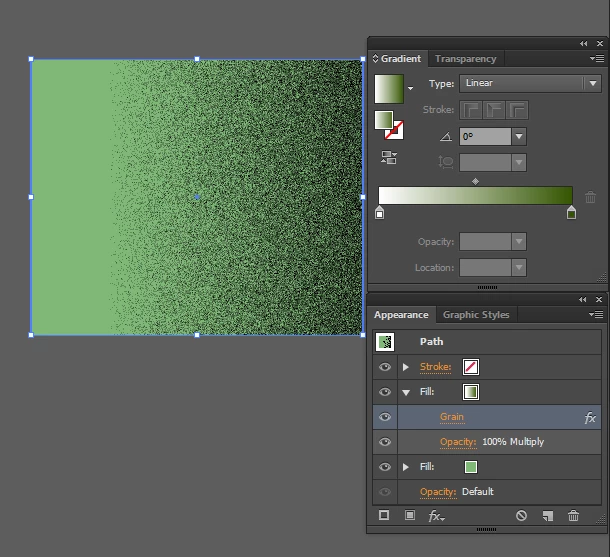
Task: Open the Appearance panel flyout menu
Action: coord(596,314)
